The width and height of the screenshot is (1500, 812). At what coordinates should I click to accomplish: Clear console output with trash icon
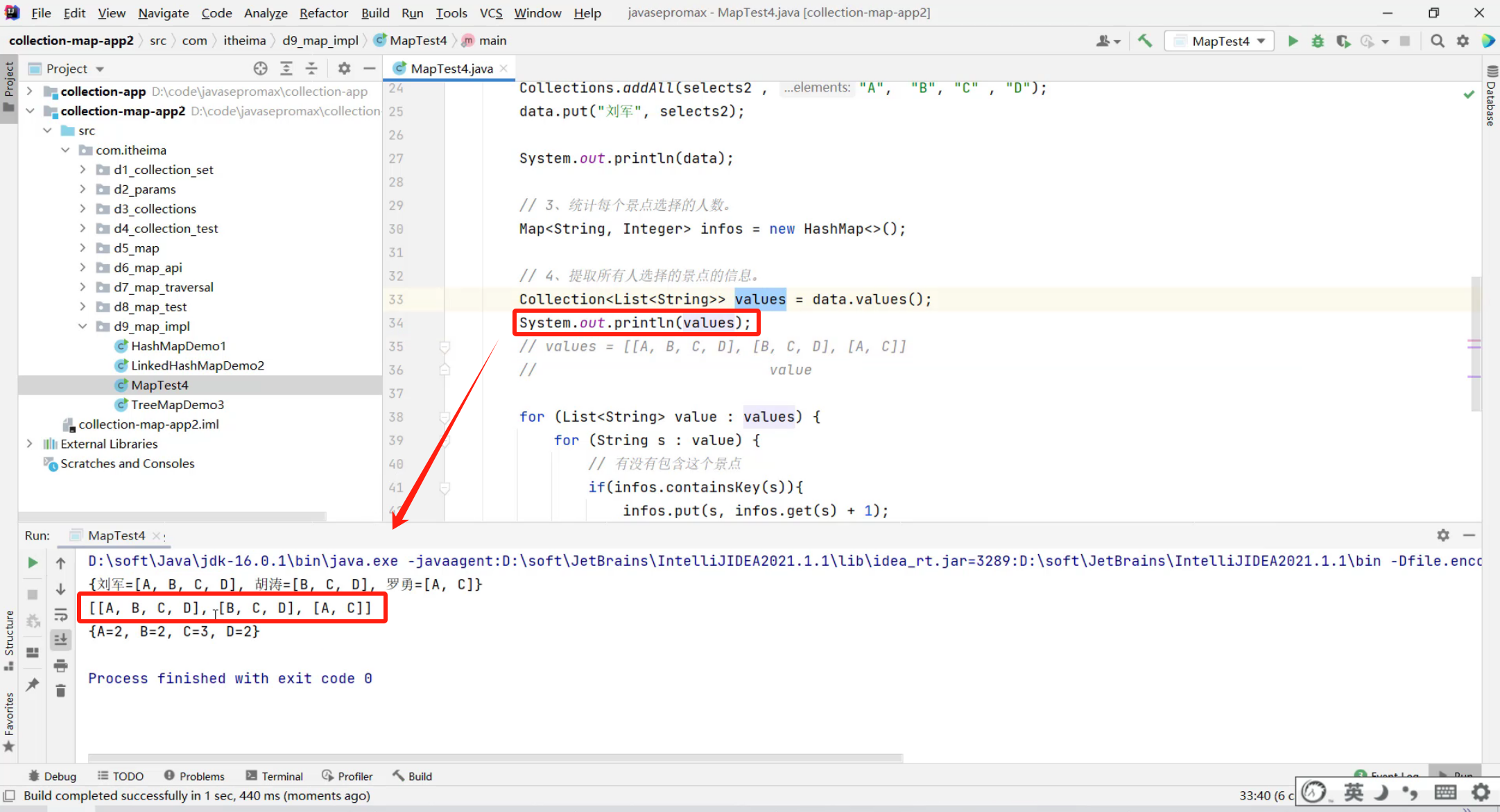click(x=61, y=691)
